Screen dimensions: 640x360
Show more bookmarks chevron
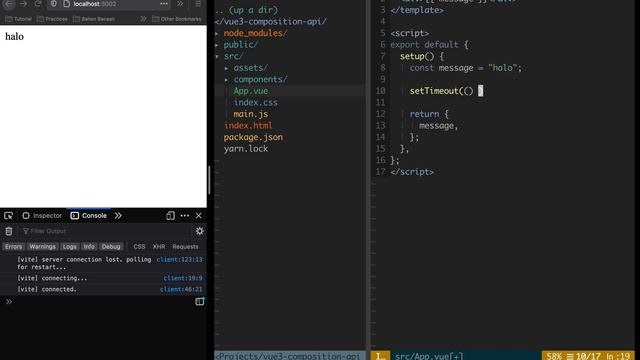[x=143, y=19]
